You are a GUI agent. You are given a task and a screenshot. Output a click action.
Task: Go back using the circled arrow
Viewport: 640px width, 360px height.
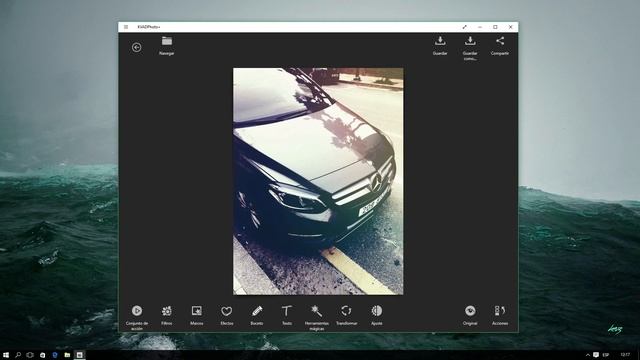click(x=137, y=47)
